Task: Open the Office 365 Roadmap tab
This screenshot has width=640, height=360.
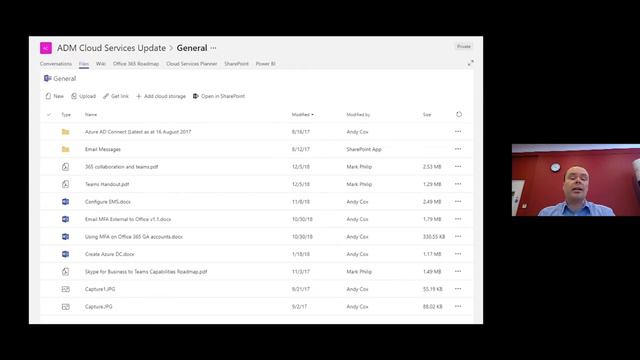Action: (136, 64)
